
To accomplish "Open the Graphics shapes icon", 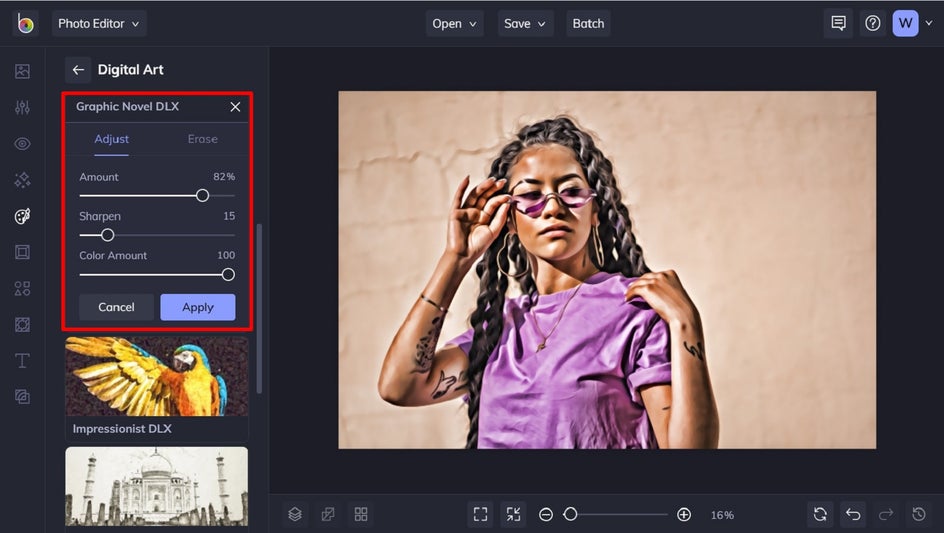I will click(x=22, y=288).
